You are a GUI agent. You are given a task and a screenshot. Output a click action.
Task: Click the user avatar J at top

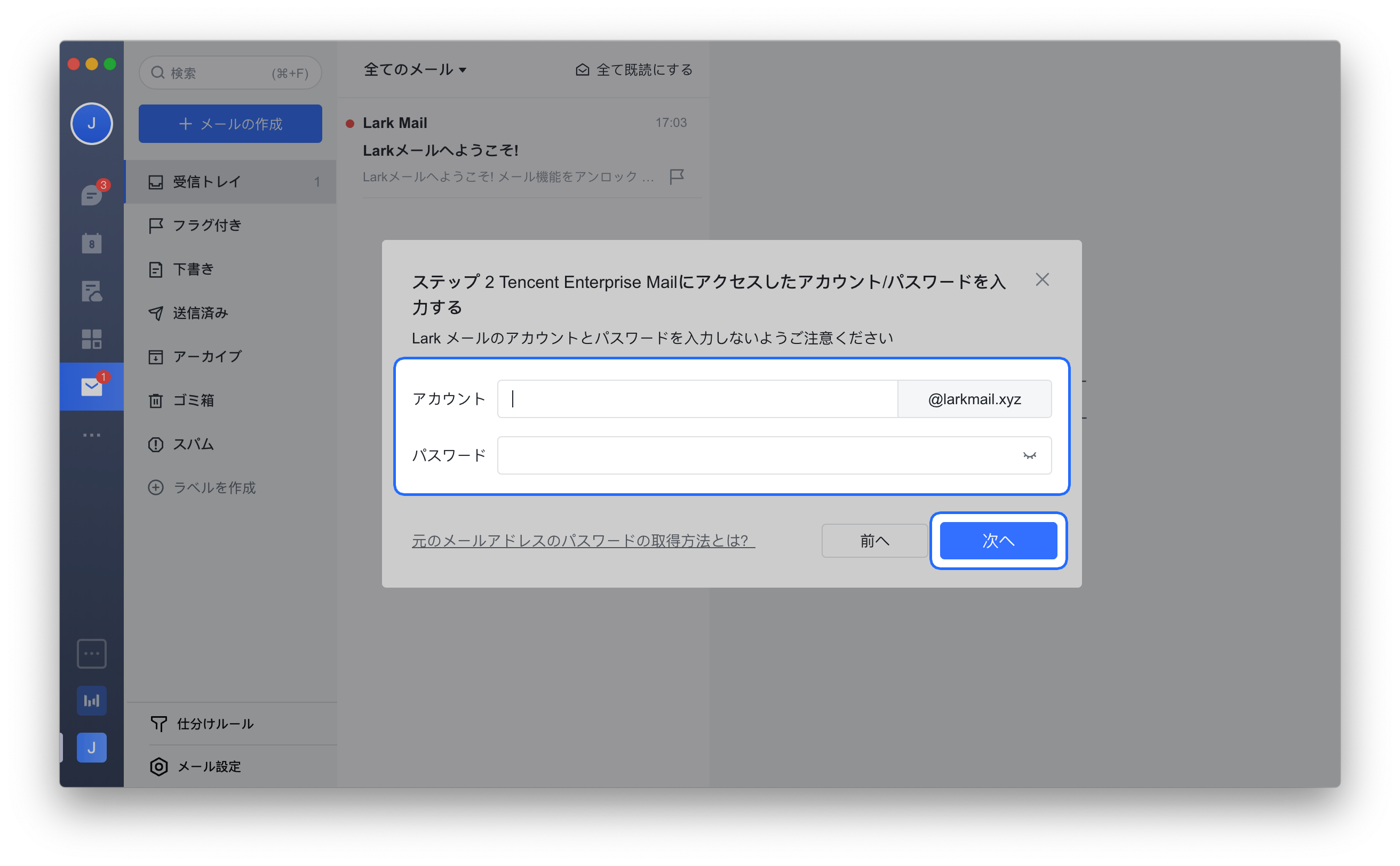coord(92,124)
